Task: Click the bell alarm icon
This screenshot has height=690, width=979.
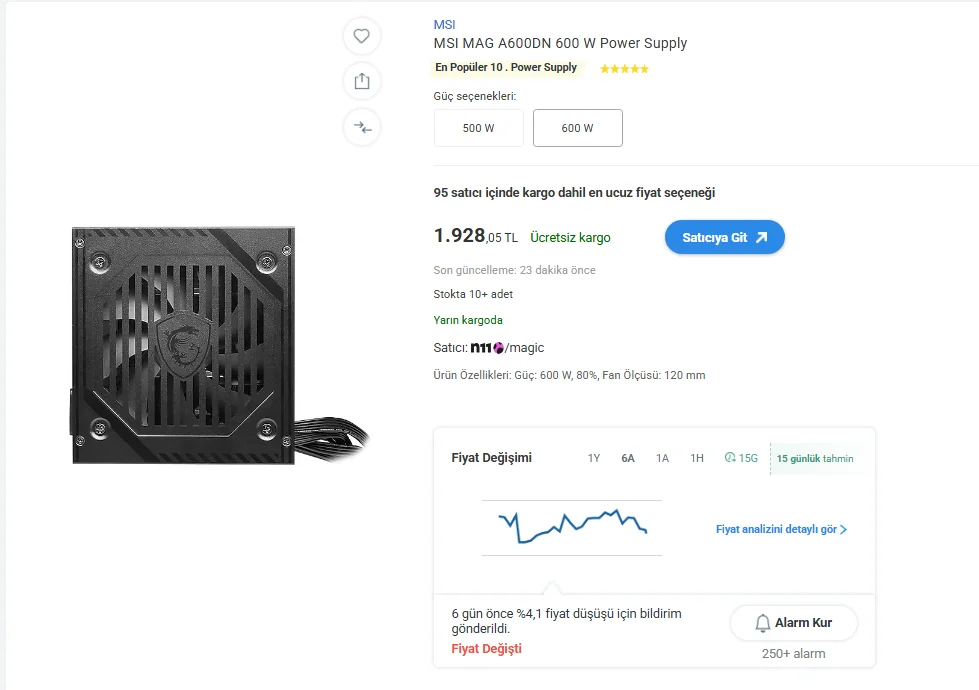Action: 763,623
